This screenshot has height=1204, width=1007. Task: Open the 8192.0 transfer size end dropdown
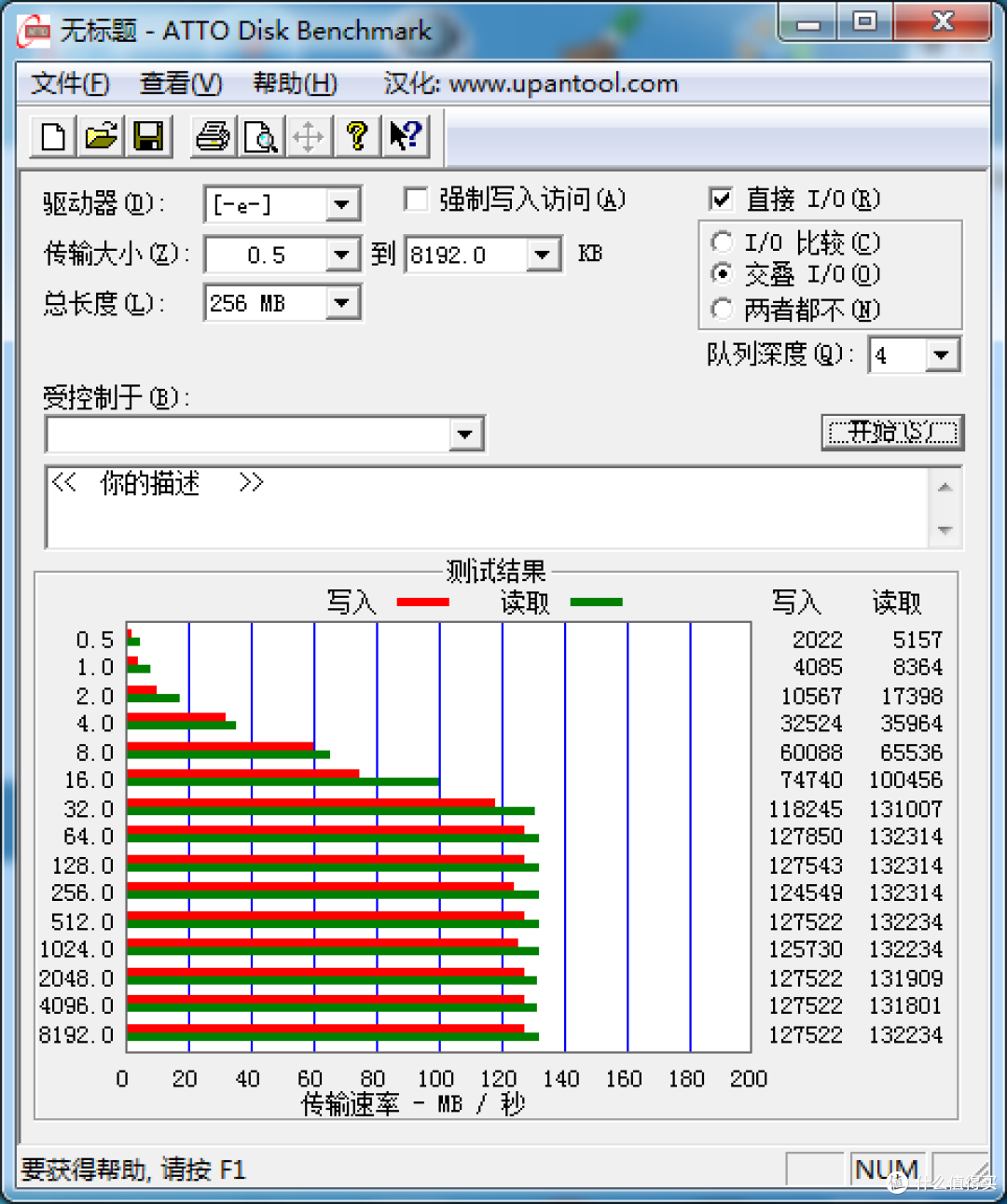tap(543, 254)
